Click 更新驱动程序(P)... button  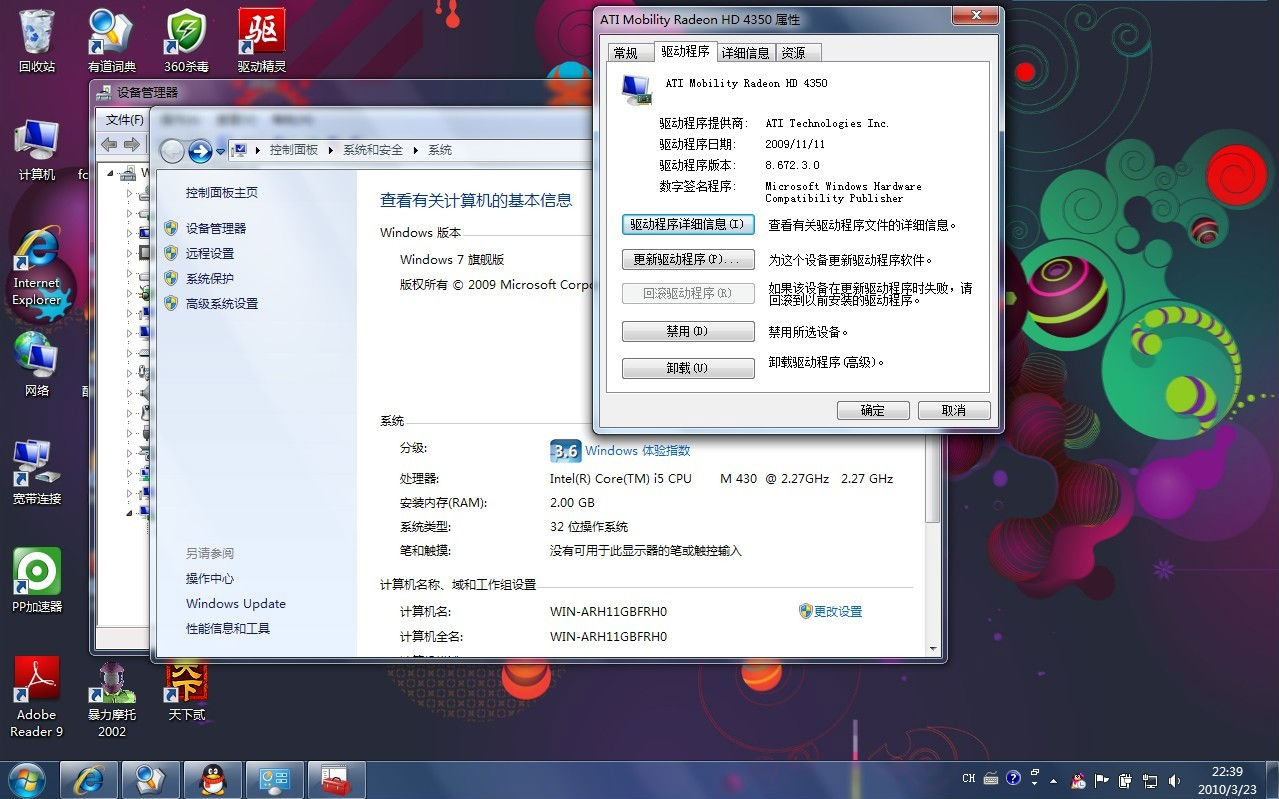688,260
